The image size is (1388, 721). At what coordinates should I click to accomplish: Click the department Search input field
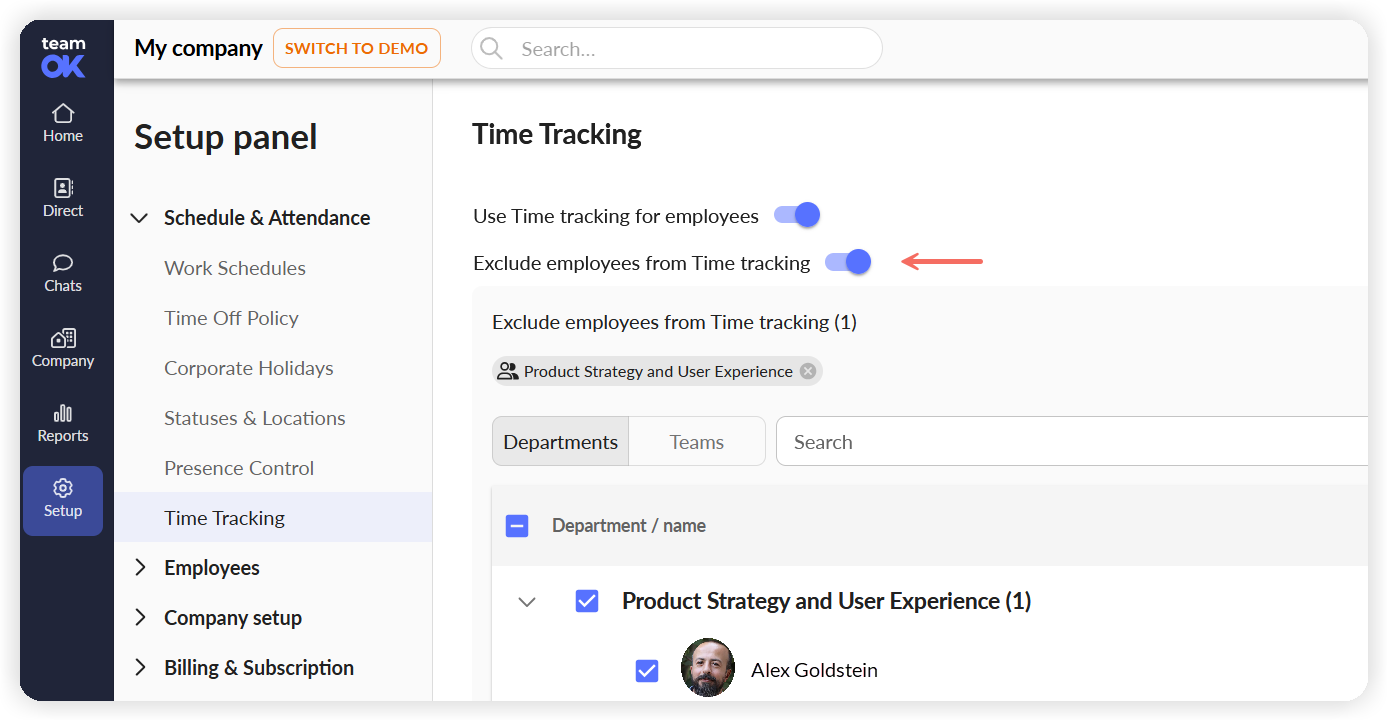1072,442
